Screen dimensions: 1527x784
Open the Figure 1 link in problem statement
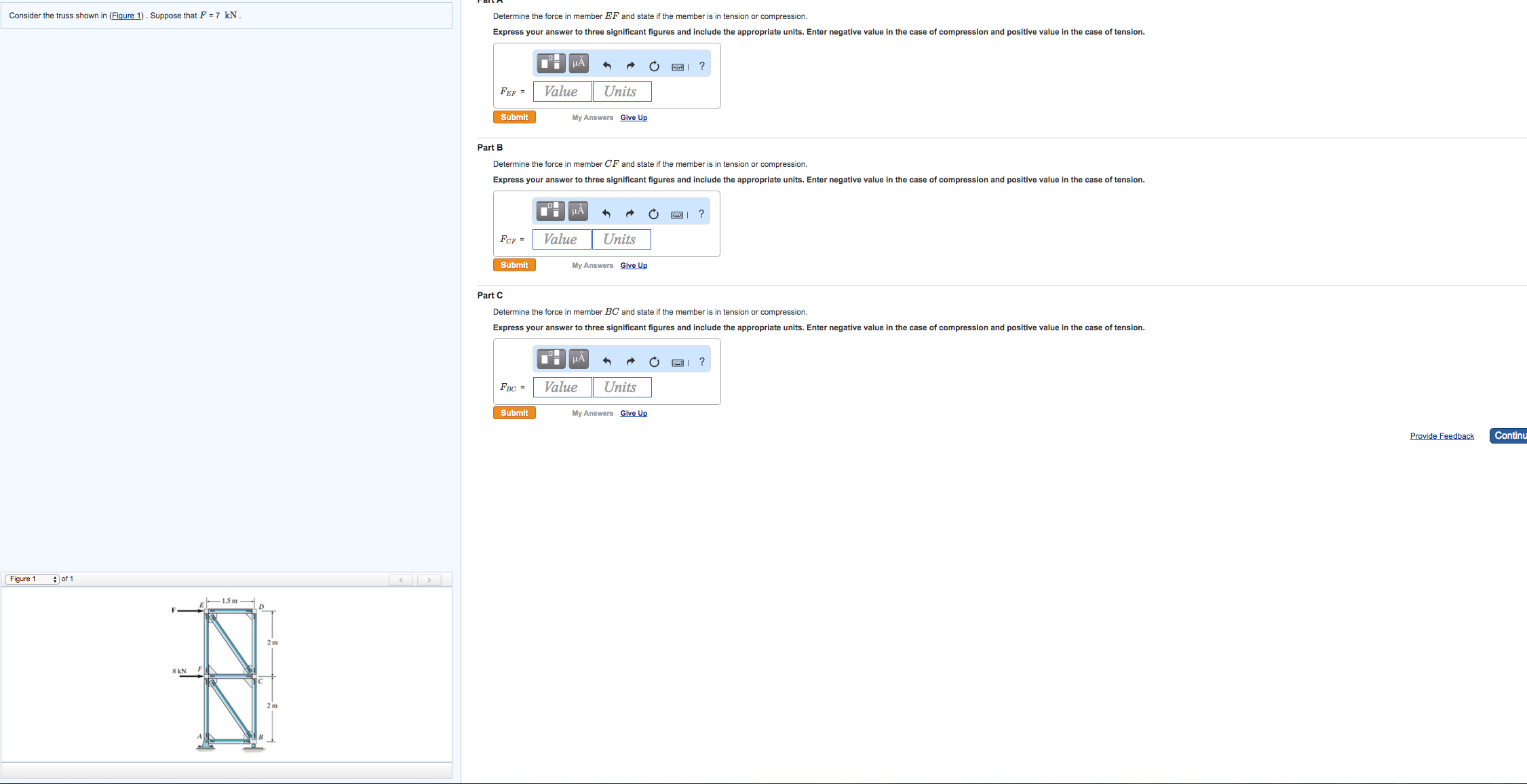click(126, 16)
